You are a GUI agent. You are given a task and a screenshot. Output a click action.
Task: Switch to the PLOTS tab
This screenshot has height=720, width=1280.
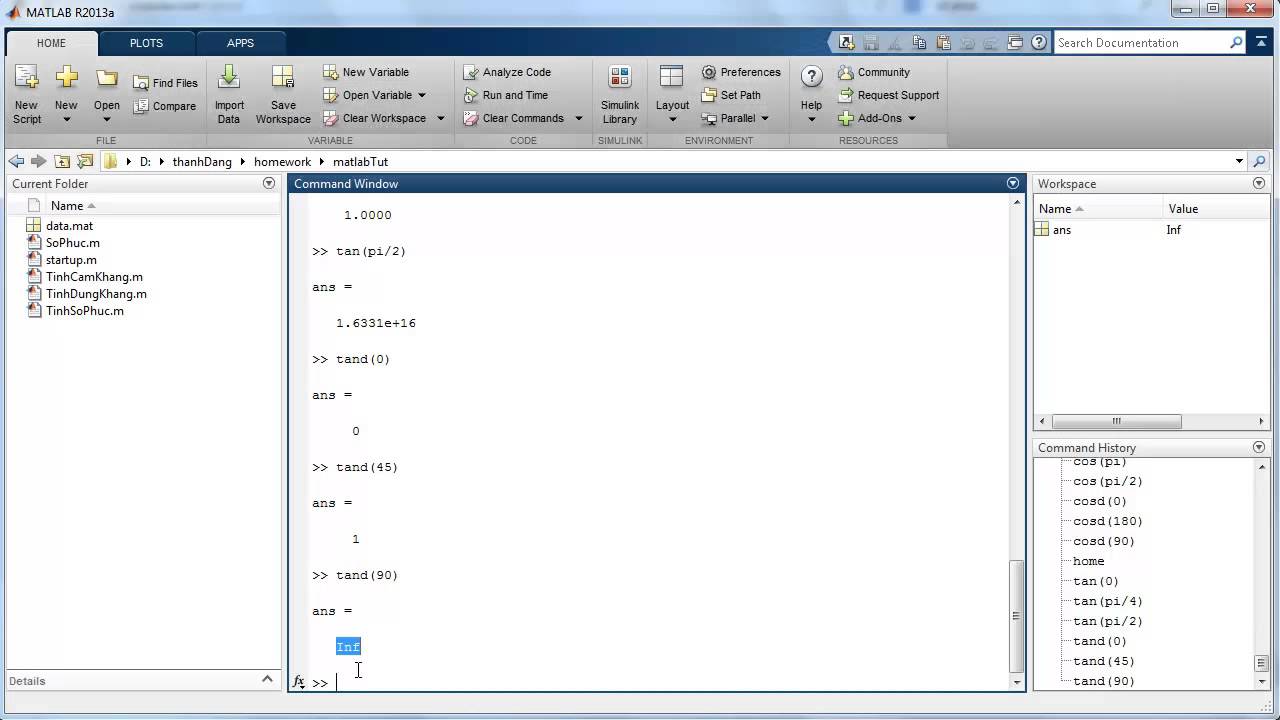tap(146, 43)
